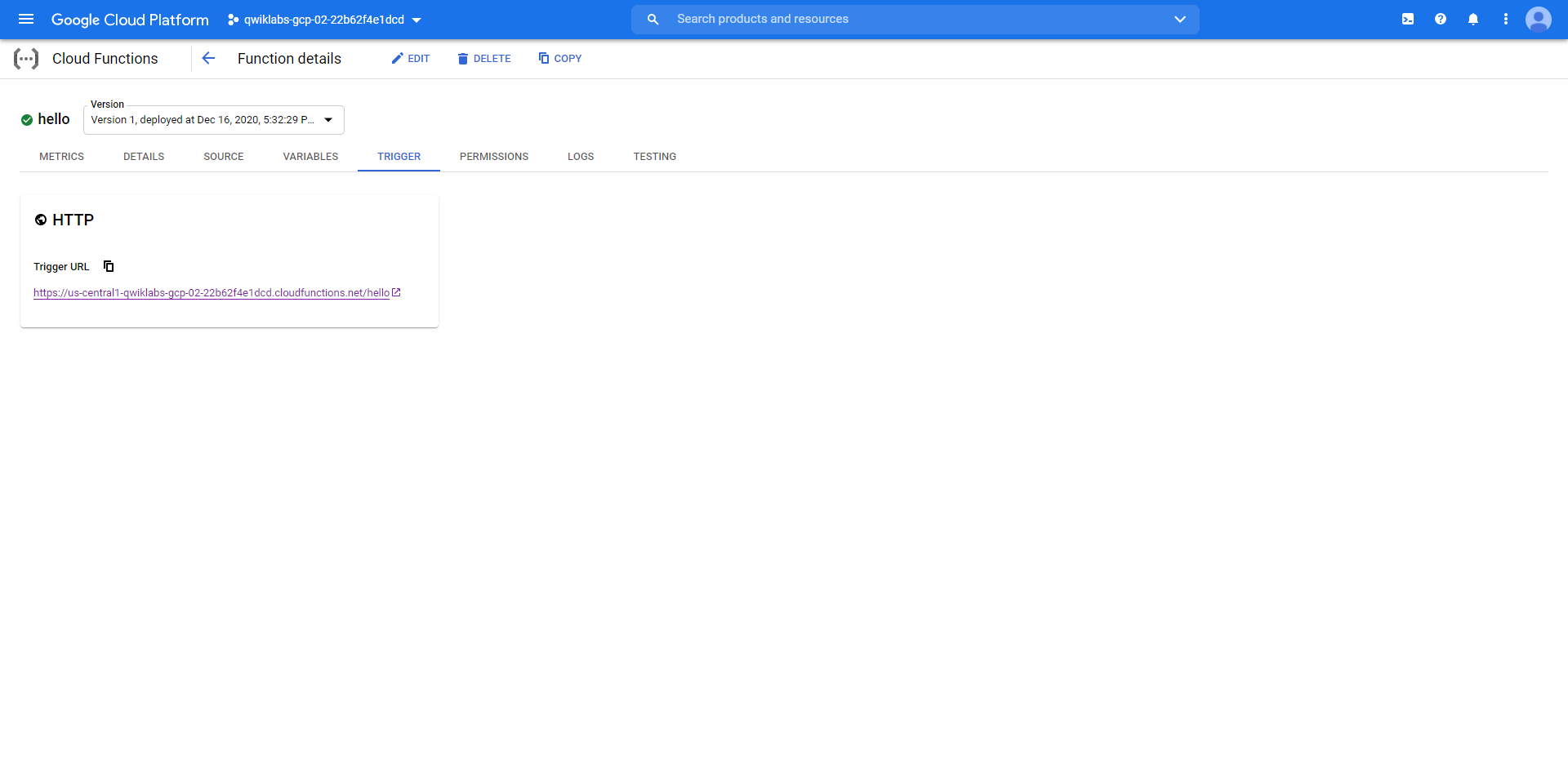Switch to the METRICS tab
This screenshot has height=765, width=1568.
(x=62, y=157)
